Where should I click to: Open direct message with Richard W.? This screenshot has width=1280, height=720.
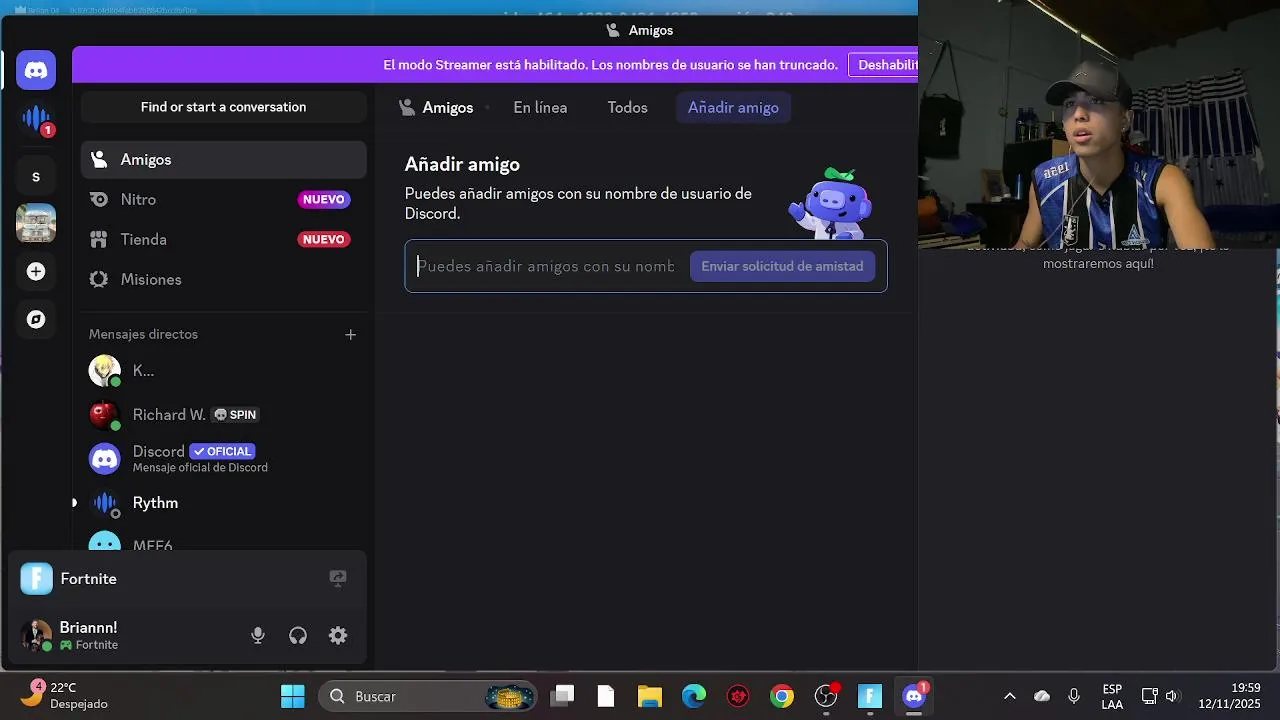click(x=223, y=414)
